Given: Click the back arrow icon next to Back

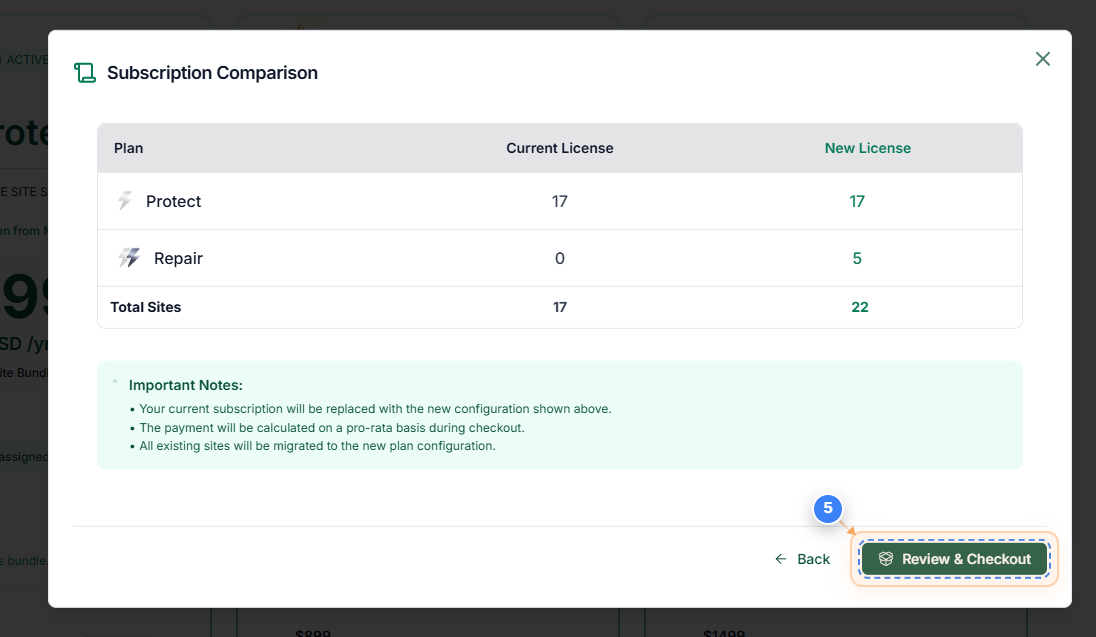Looking at the screenshot, I should (x=779, y=559).
